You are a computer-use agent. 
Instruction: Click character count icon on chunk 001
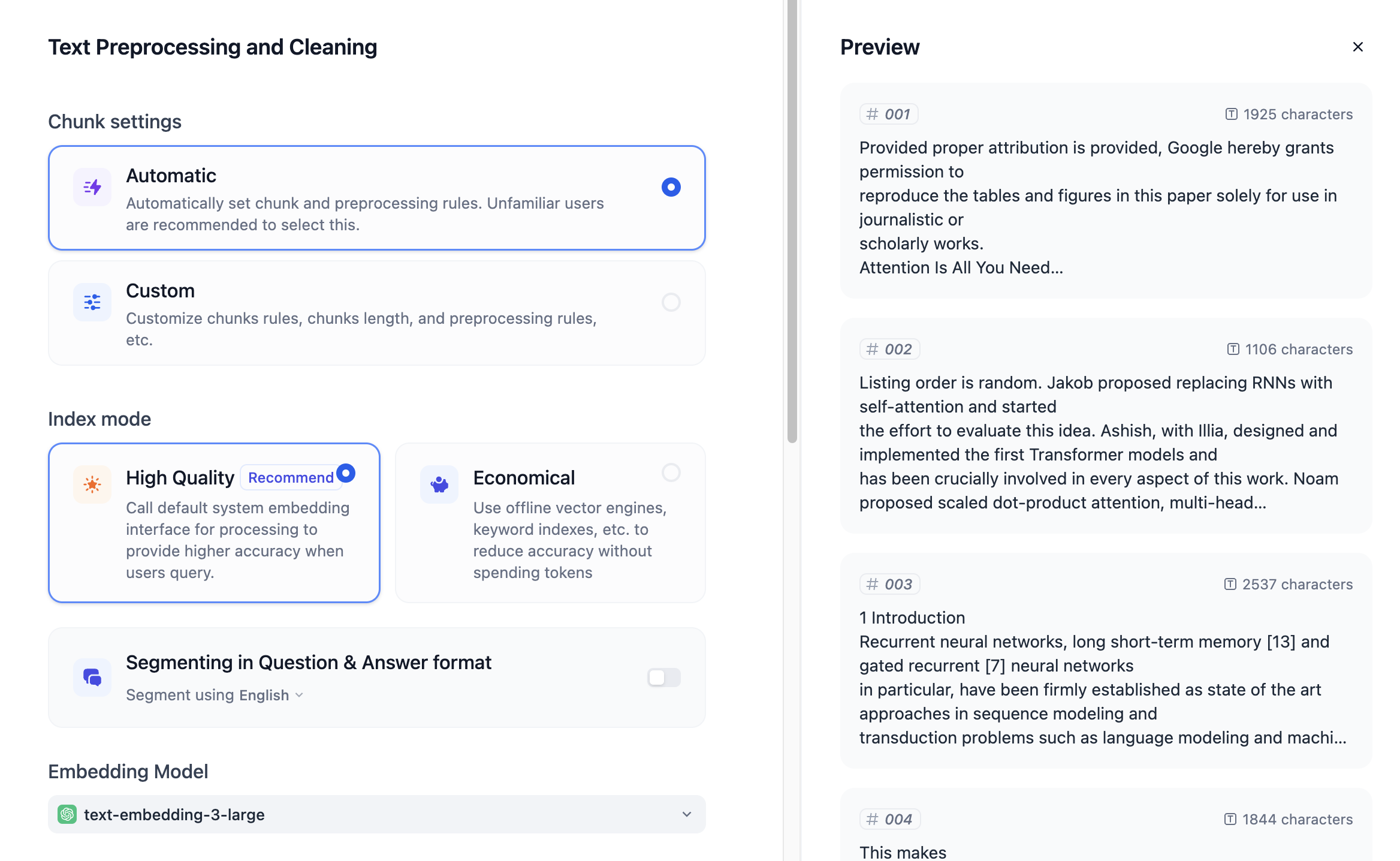click(1231, 114)
